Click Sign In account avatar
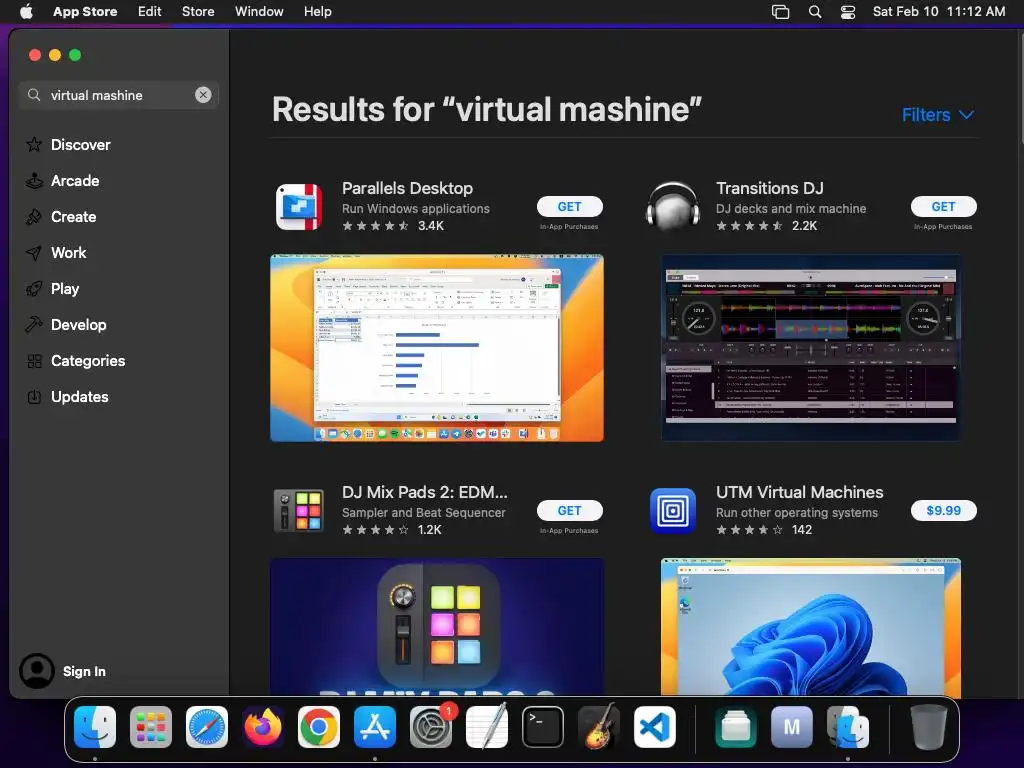The height and width of the screenshot is (768, 1024). [x=37, y=671]
